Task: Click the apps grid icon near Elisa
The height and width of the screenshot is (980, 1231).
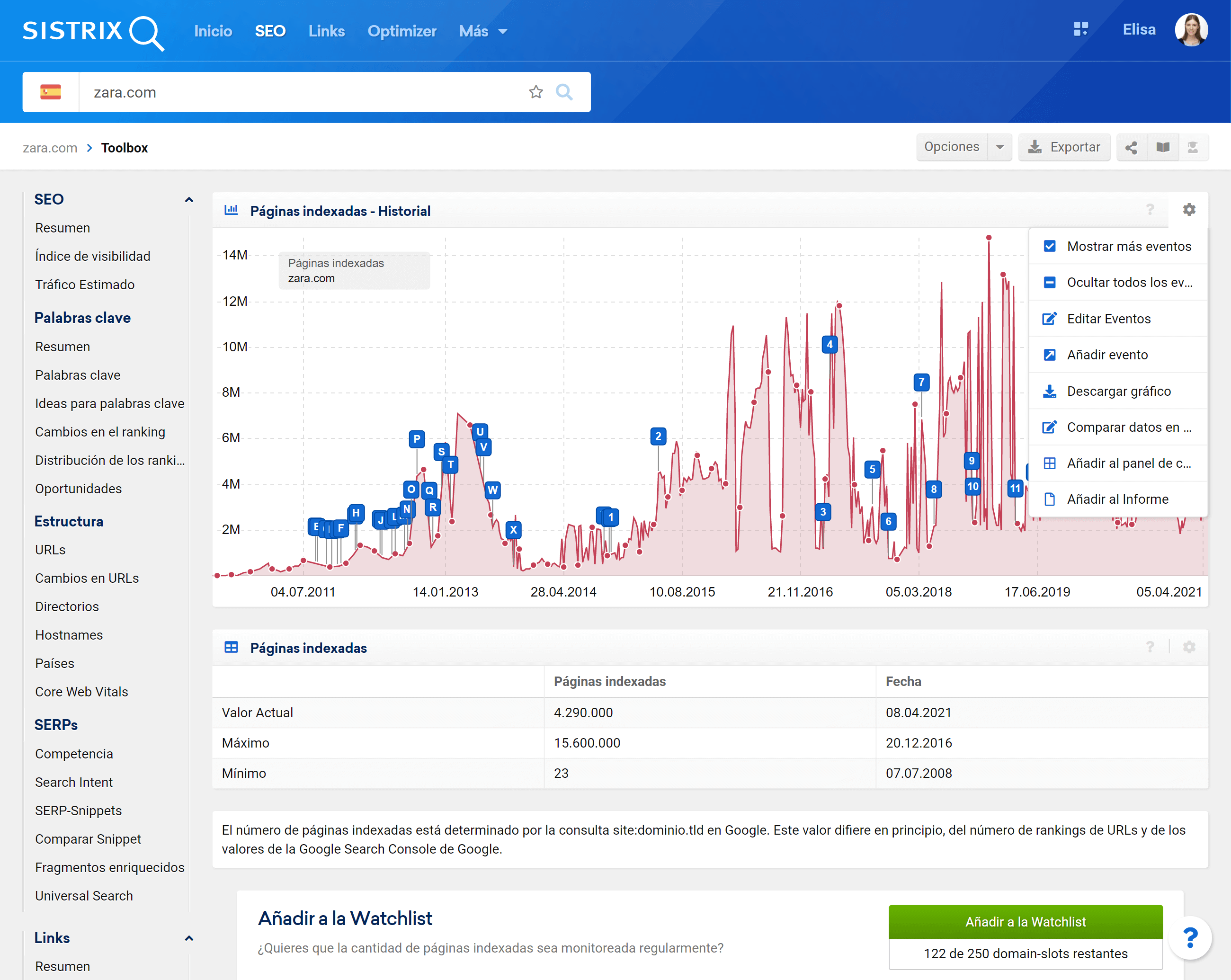Action: [1080, 30]
